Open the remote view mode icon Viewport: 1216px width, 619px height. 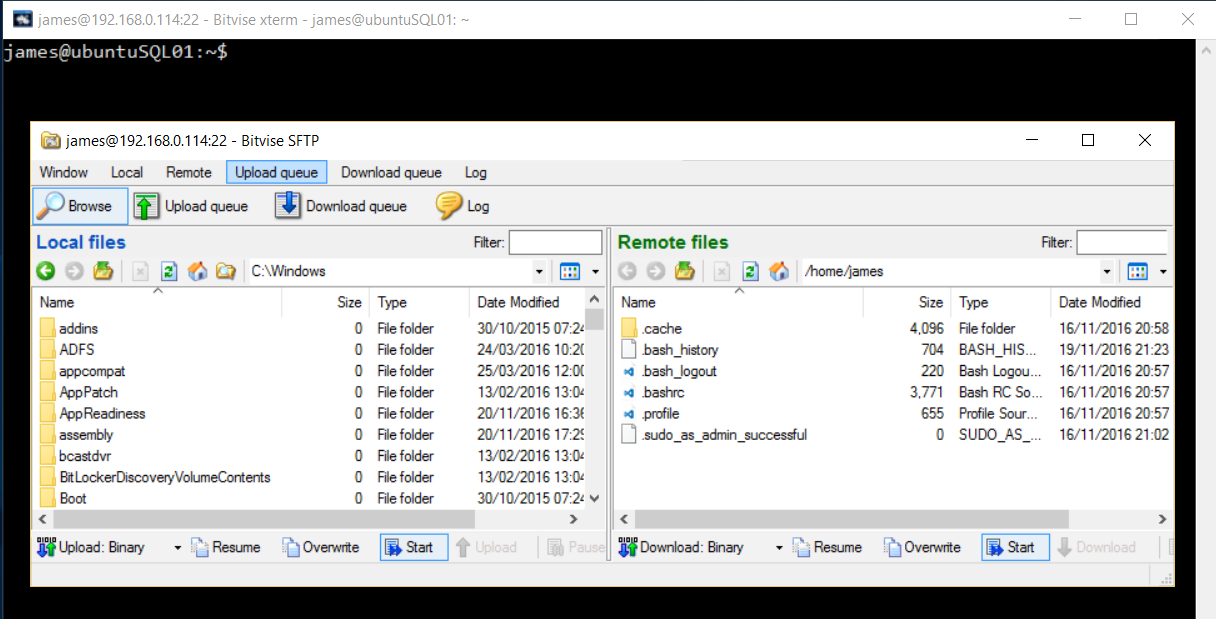click(1137, 271)
